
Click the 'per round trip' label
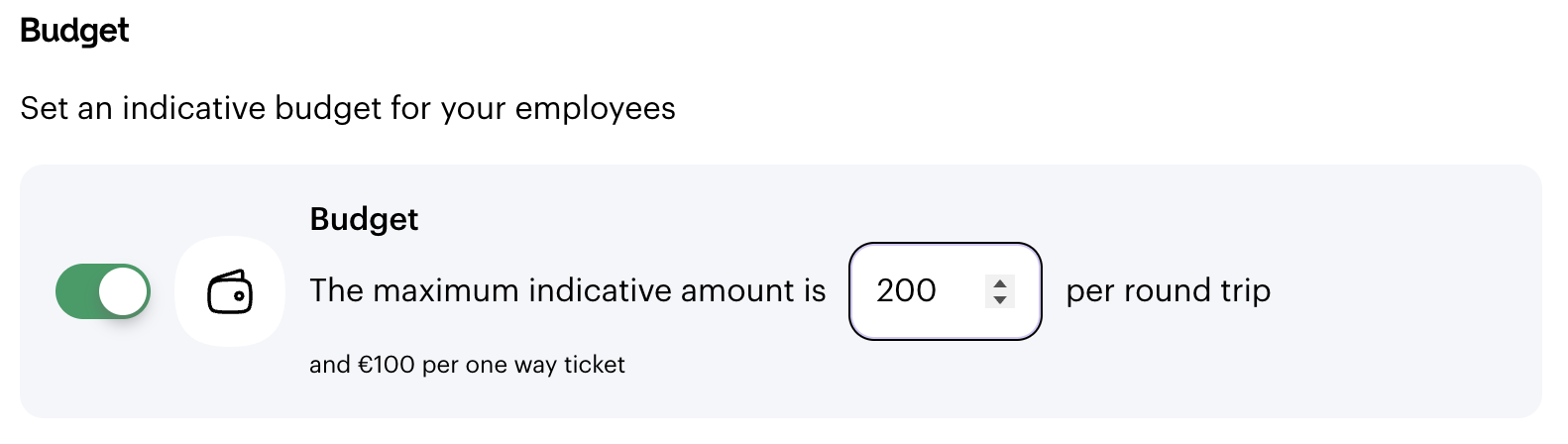pyautogui.click(x=1169, y=290)
